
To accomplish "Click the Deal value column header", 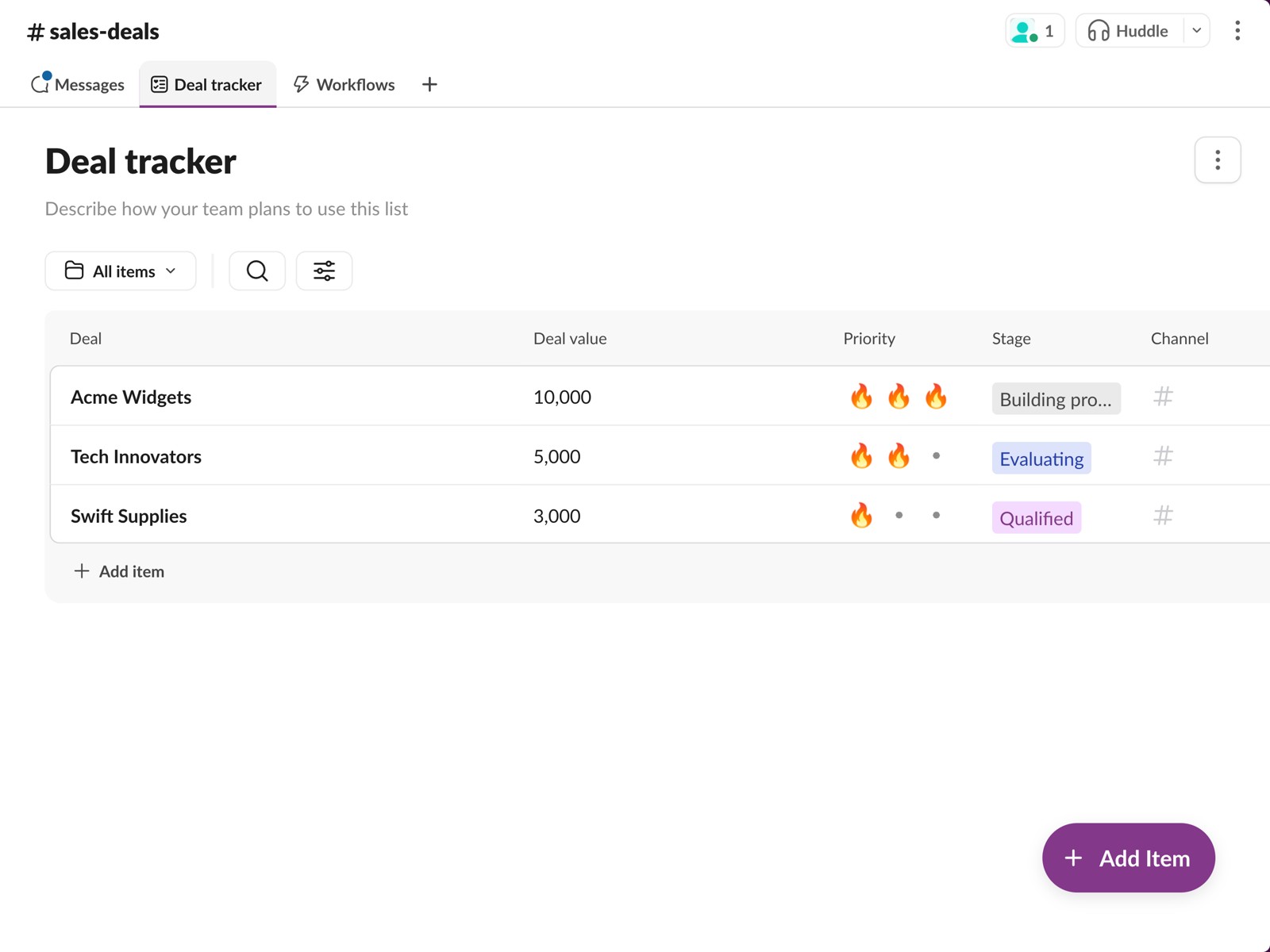I will click(570, 338).
